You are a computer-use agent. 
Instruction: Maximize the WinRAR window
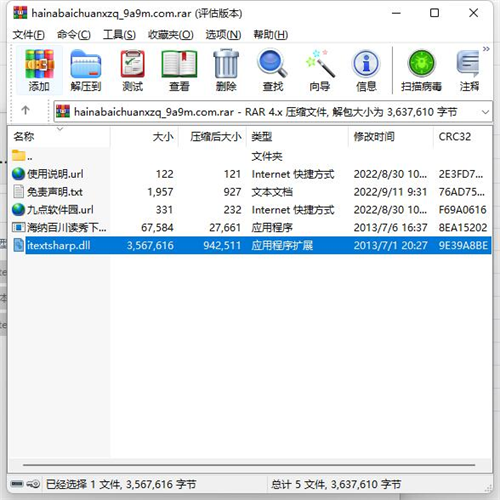434,13
